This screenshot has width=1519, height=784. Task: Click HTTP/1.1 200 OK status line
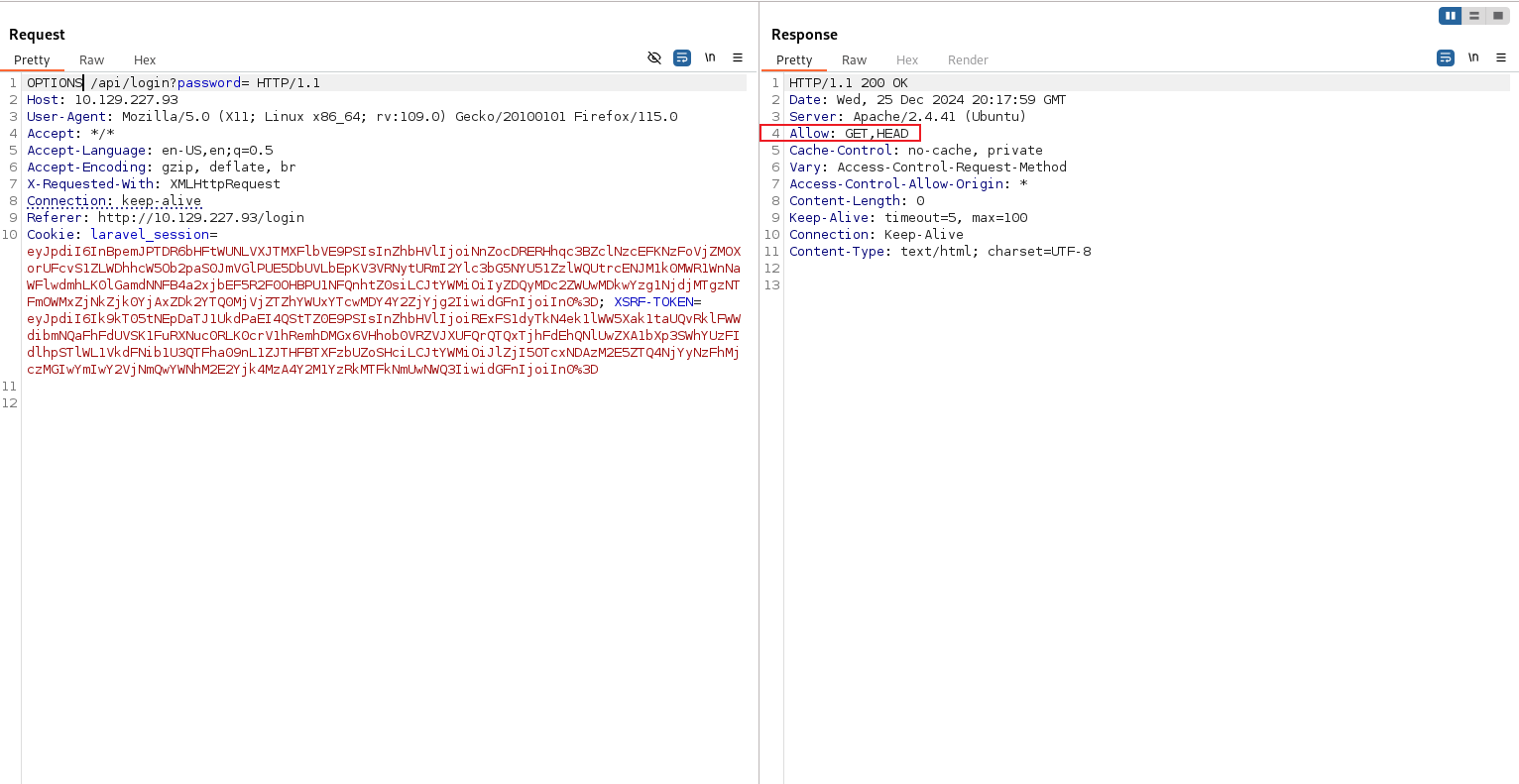(x=849, y=83)
